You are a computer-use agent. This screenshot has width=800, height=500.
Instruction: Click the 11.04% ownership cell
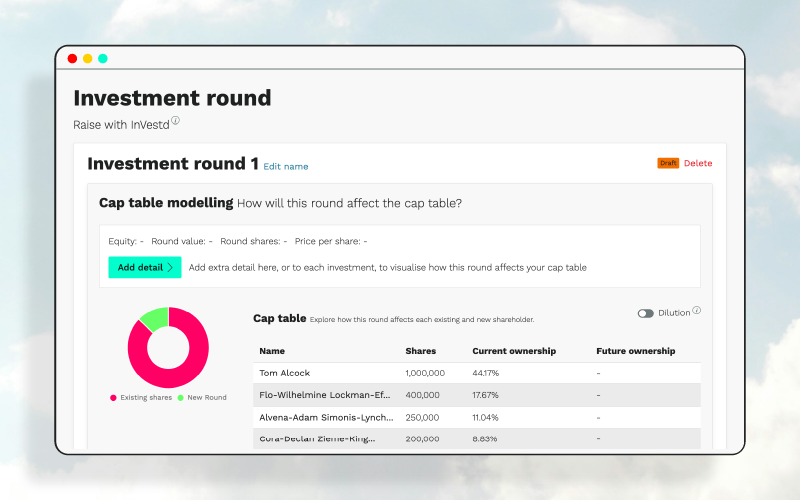pos(485,417)
